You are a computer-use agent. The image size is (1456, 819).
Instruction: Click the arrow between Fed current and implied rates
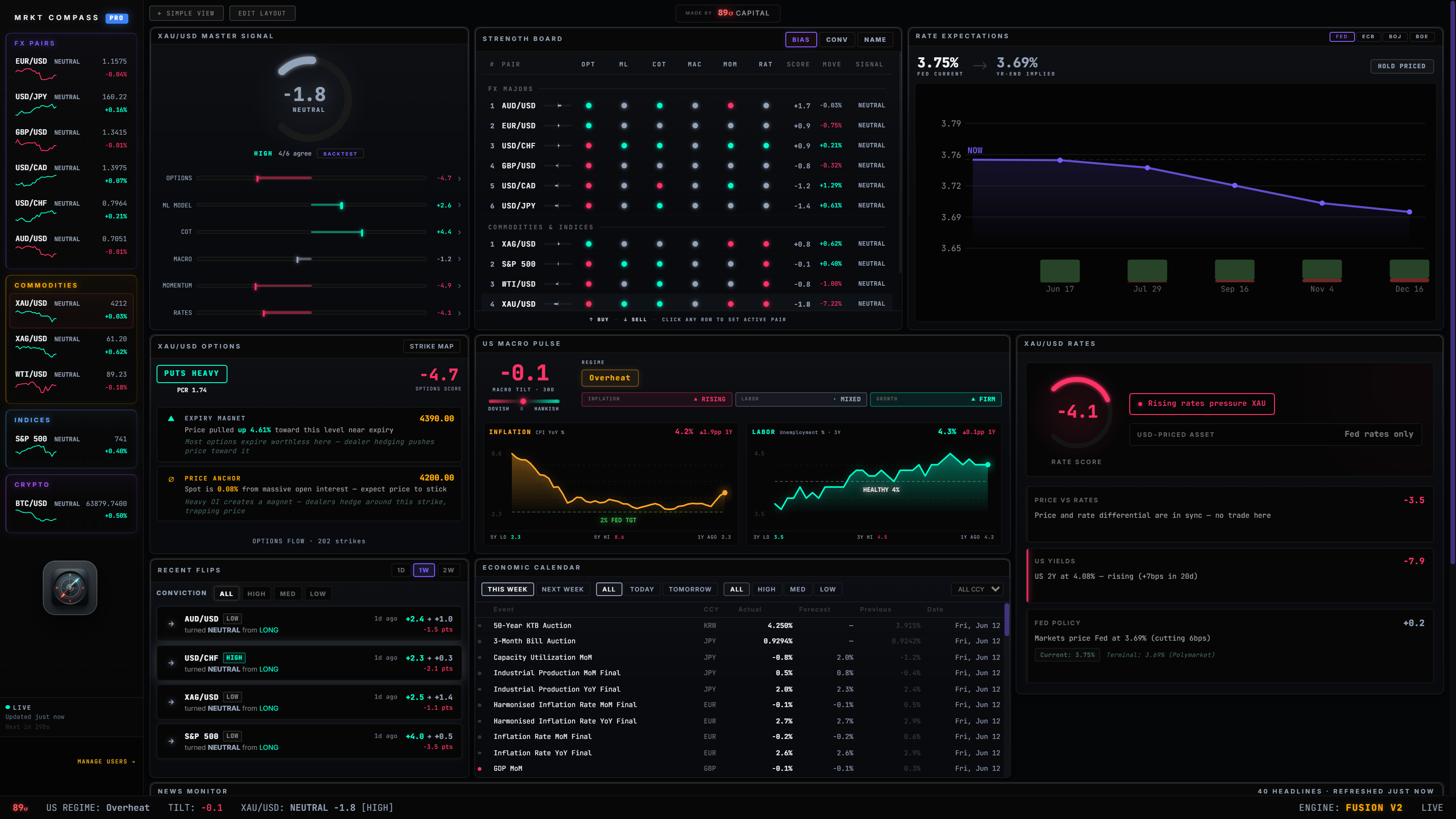coord(980,66)
